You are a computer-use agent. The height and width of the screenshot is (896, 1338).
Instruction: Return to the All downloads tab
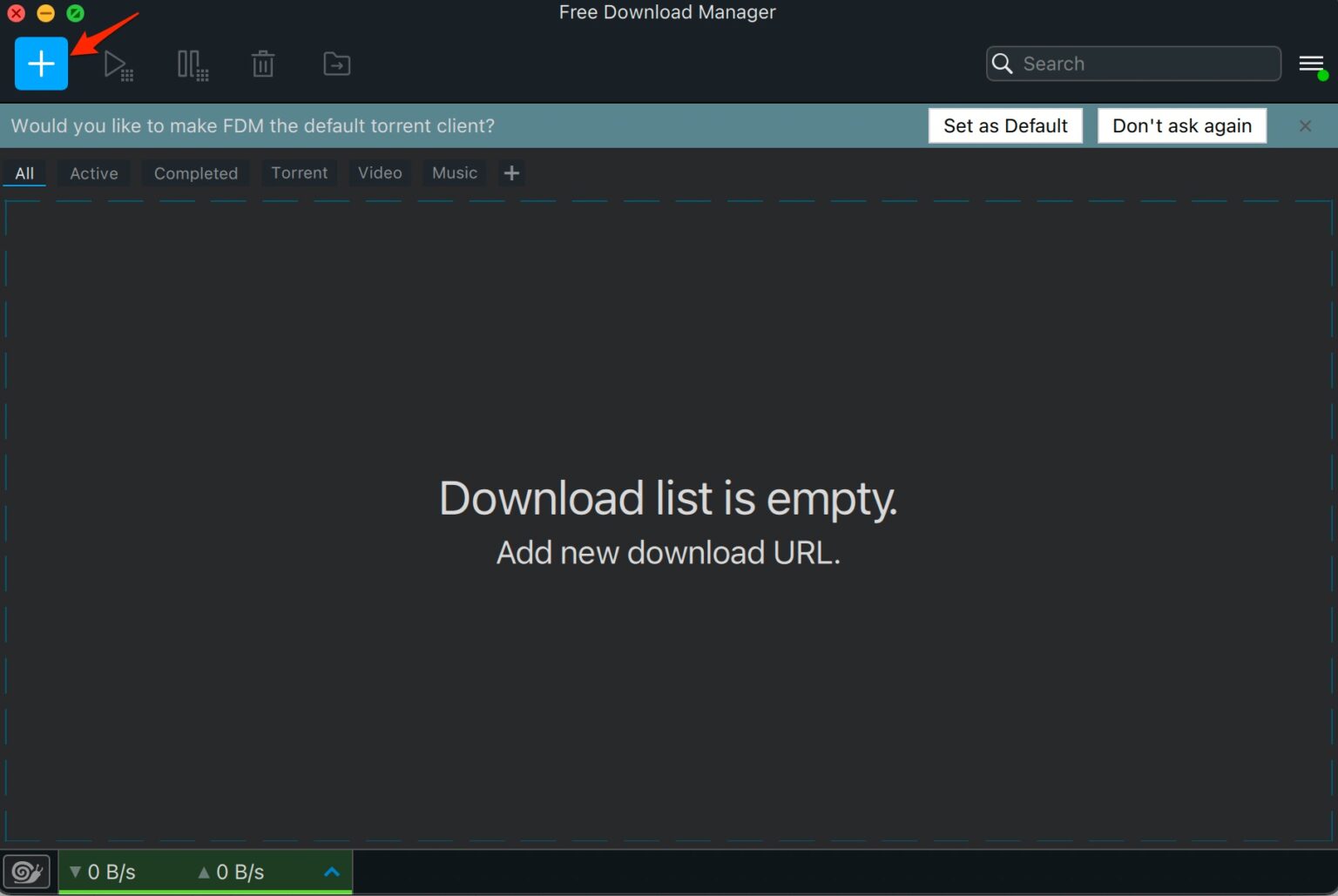click(24, 172)
